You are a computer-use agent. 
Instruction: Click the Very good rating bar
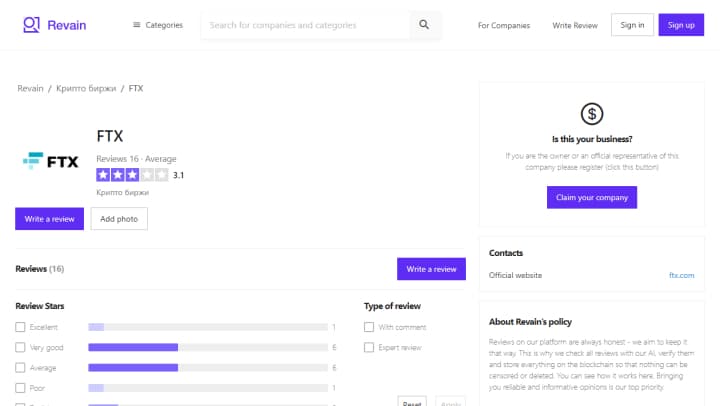[208, 347]
